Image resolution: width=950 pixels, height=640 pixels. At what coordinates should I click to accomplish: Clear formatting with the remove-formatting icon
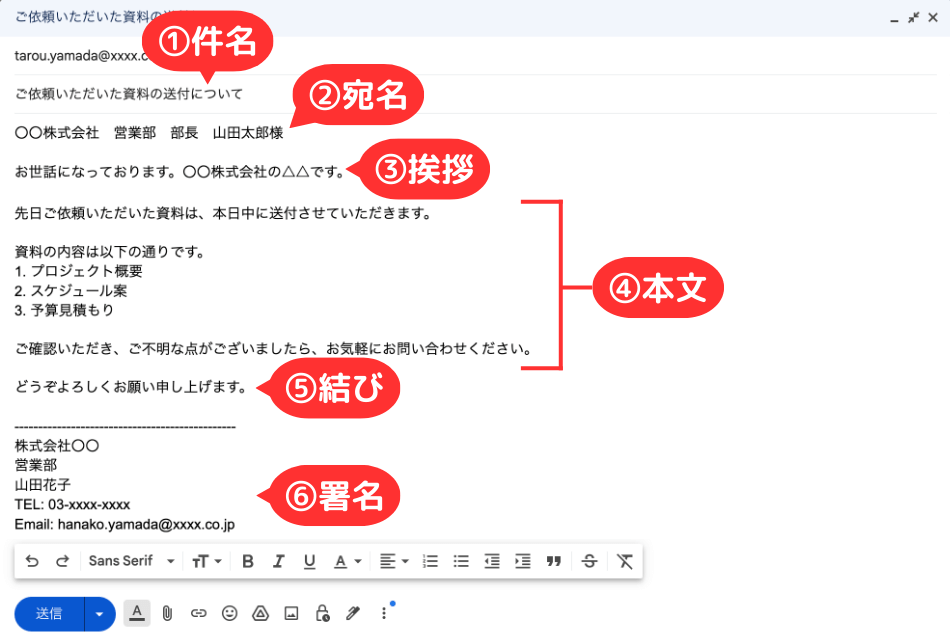point(625,561)
